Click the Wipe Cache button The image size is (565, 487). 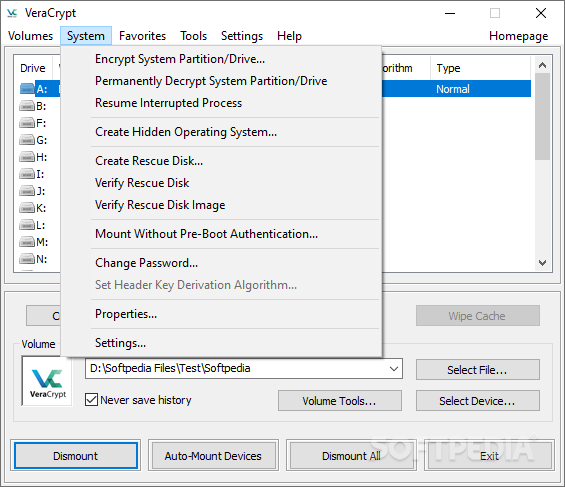pos(477,316)
